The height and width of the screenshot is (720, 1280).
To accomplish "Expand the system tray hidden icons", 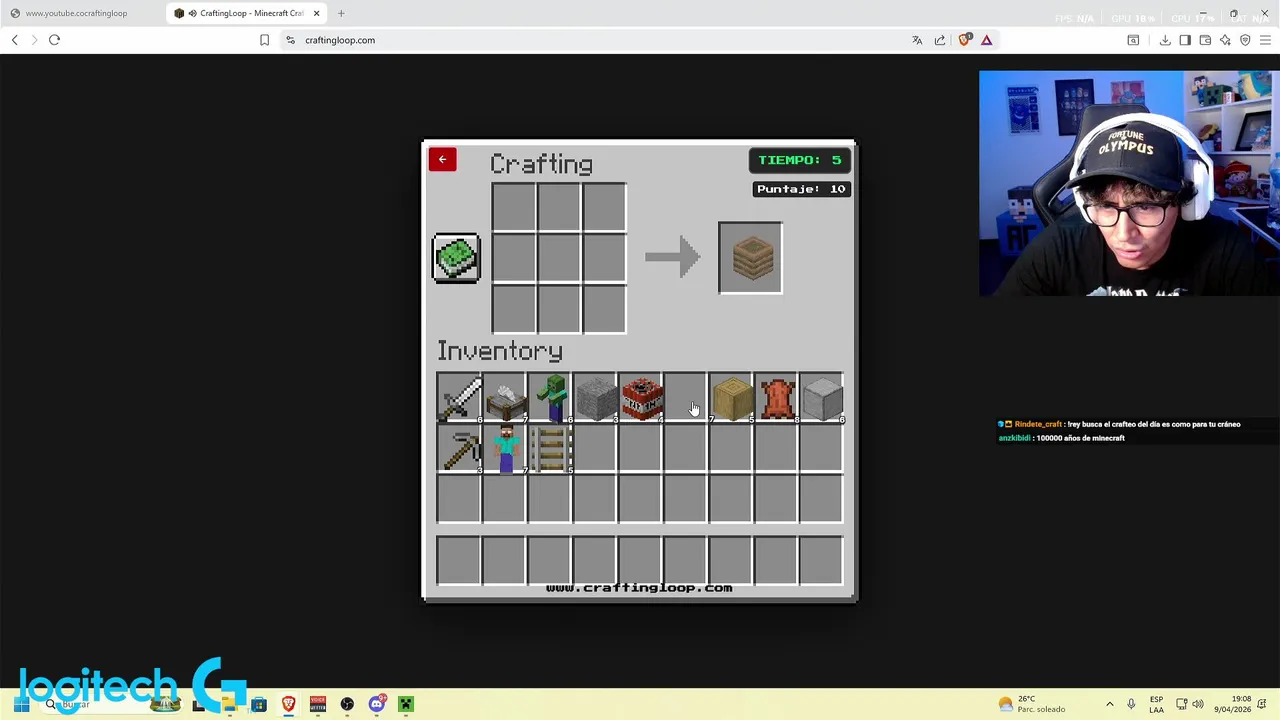I will click(1109, 704).
